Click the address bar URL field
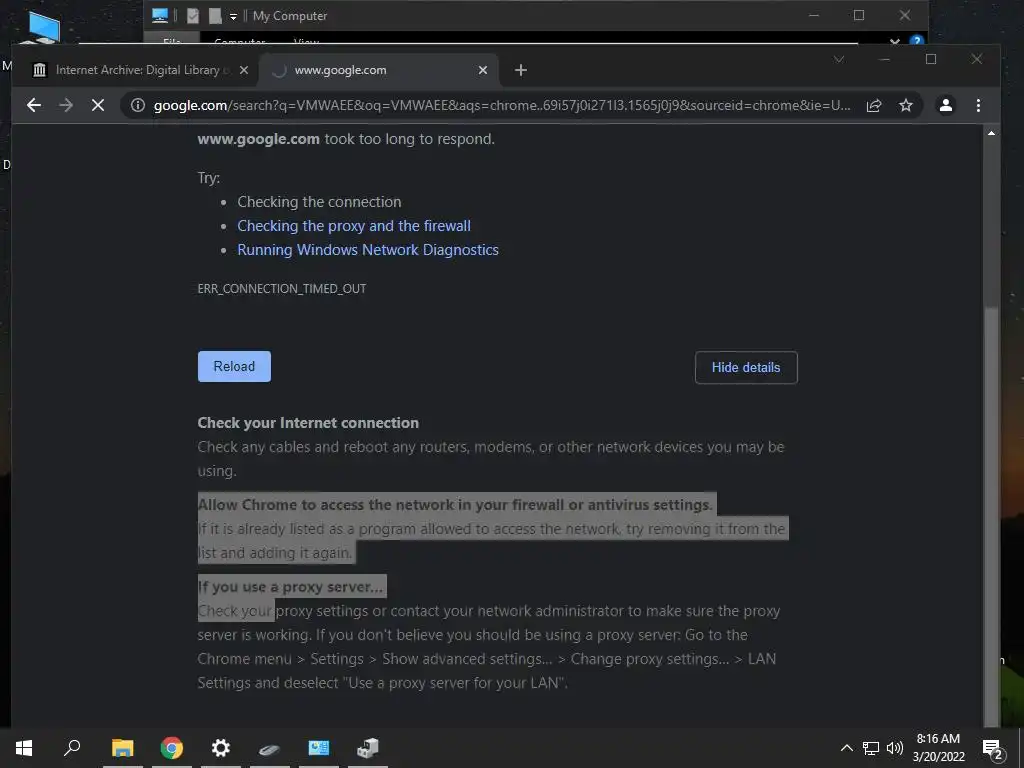The image size is (1024, 768). tap(502, 105)
